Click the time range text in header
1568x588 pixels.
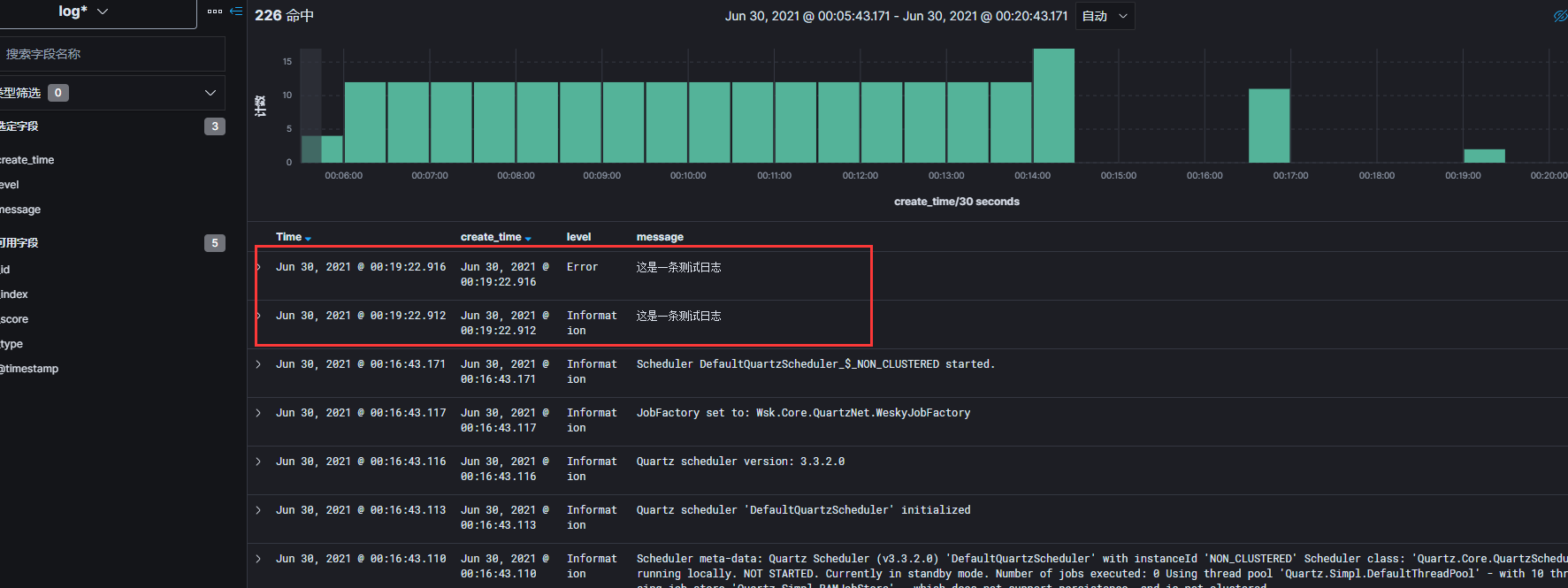coord(896,16)
